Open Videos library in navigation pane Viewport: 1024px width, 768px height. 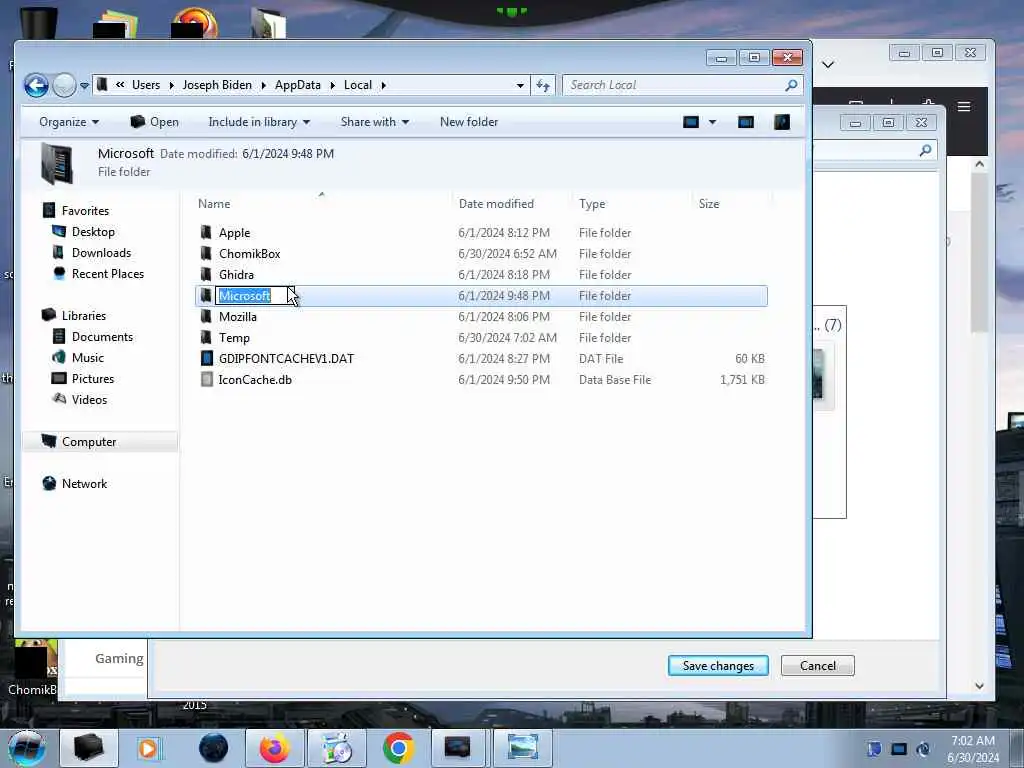pos(89,400)
